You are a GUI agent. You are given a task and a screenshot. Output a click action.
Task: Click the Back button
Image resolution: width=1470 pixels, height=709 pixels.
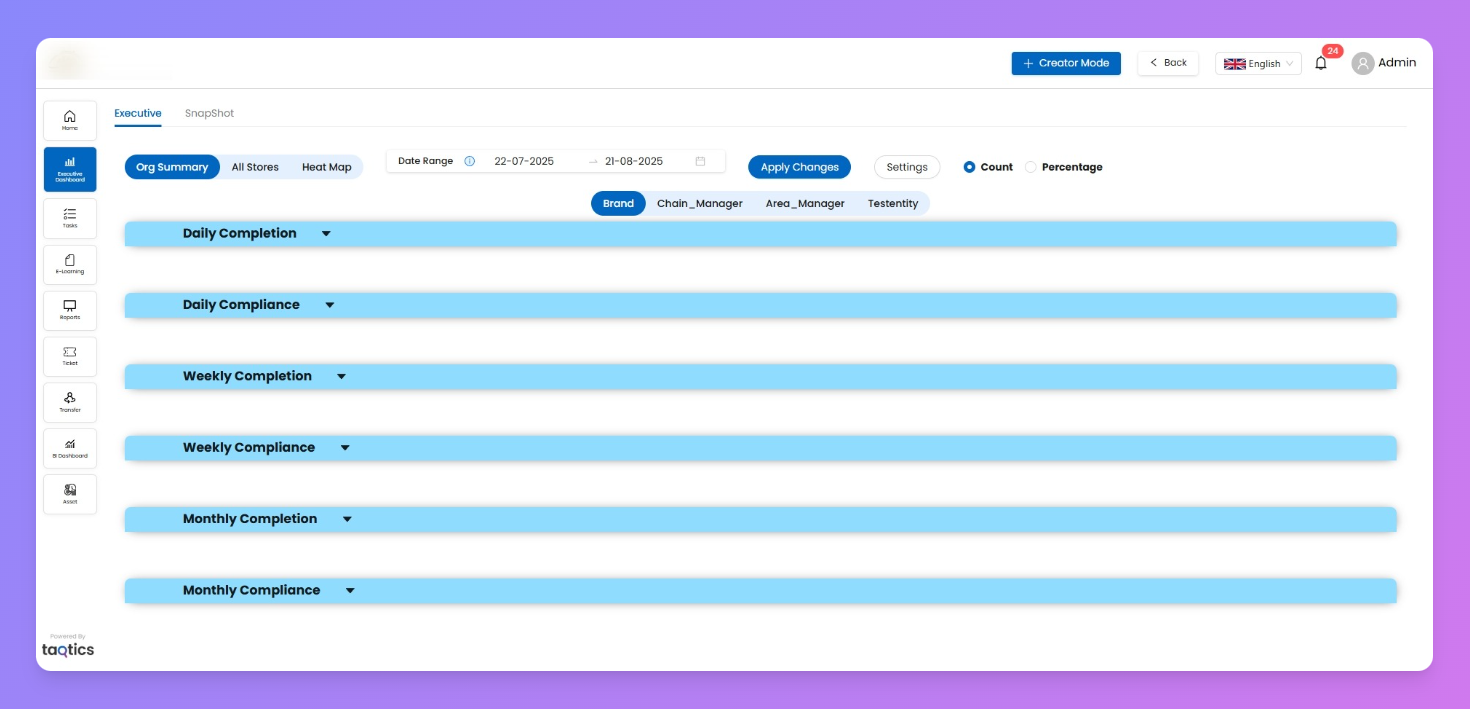[x=1168, y=63]
